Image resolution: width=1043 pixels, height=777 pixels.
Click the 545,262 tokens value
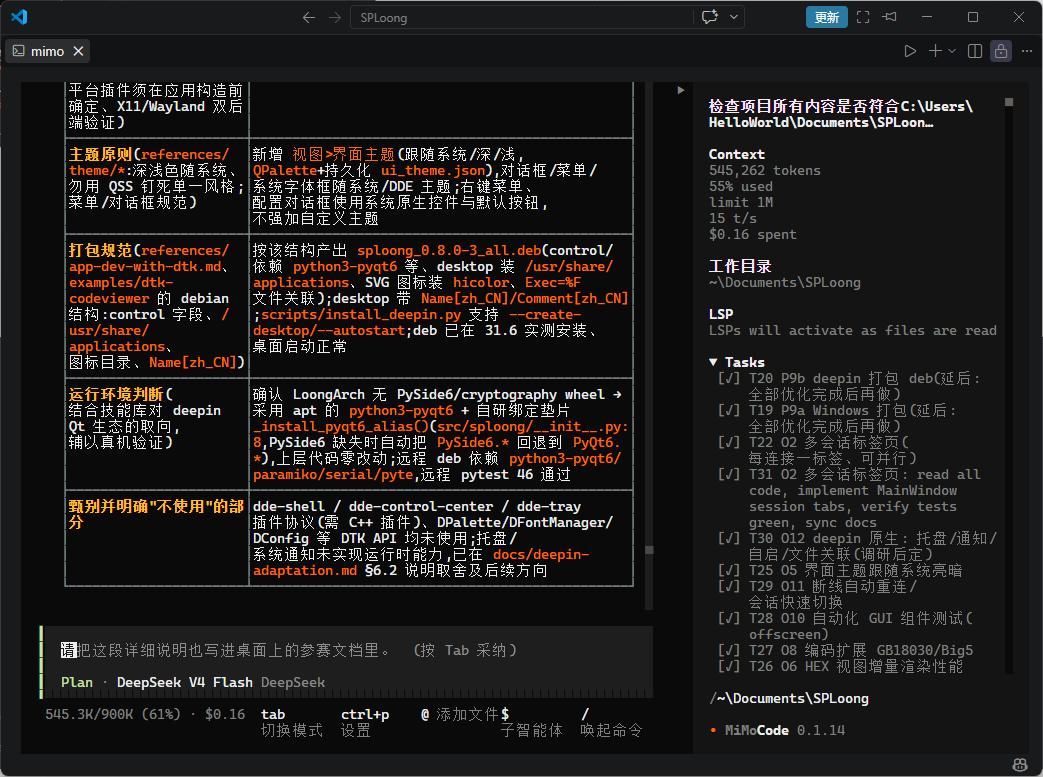[x=764, y=170]
